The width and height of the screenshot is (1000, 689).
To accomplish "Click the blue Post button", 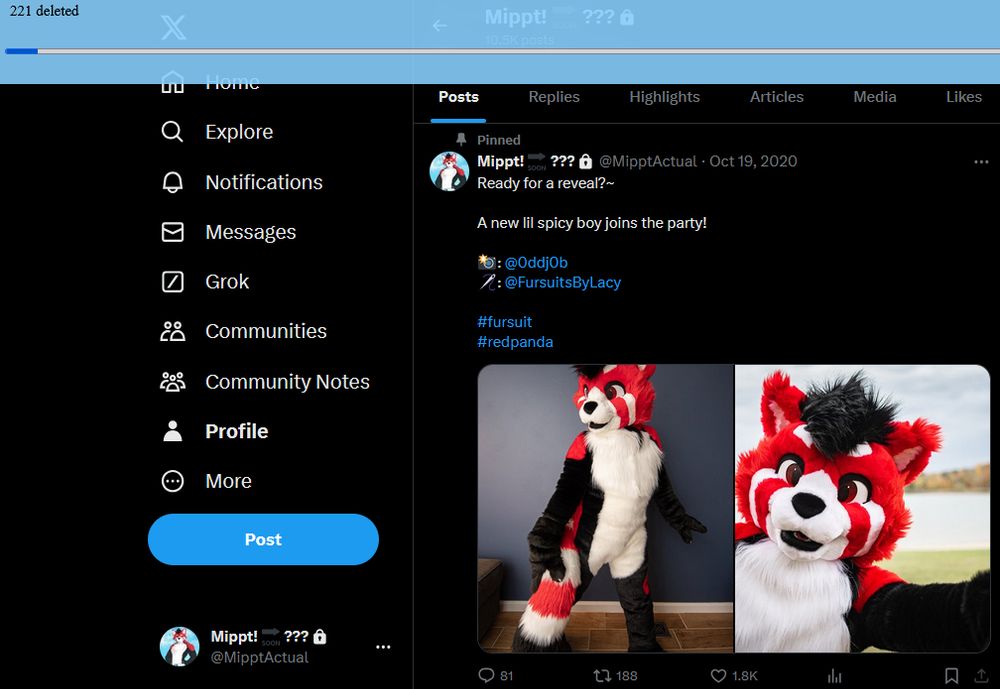I will [x=263, y=540].
